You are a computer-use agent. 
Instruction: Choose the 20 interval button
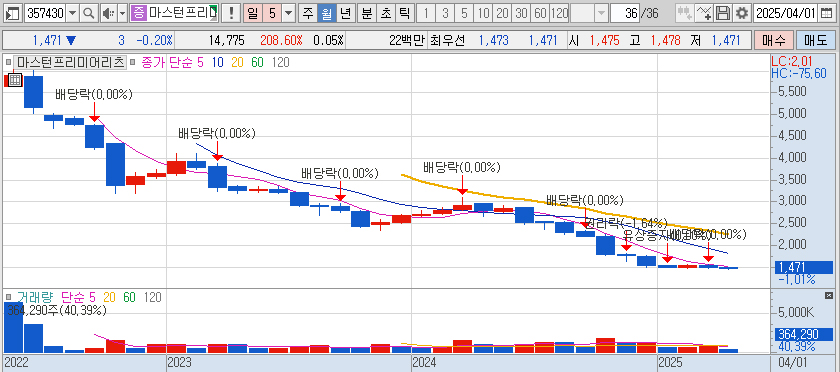coord(502,13)
